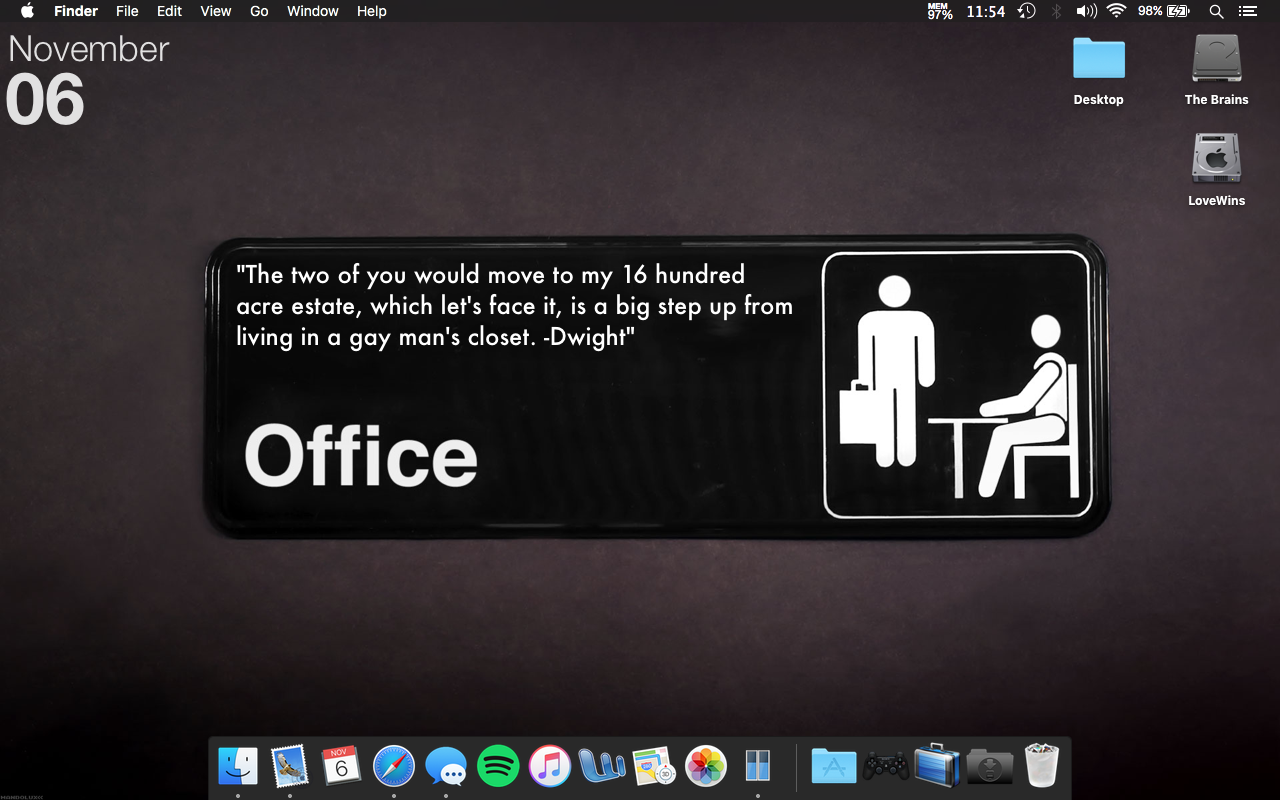
Task: Open iTunes from the dock
Action: point(550,767)
